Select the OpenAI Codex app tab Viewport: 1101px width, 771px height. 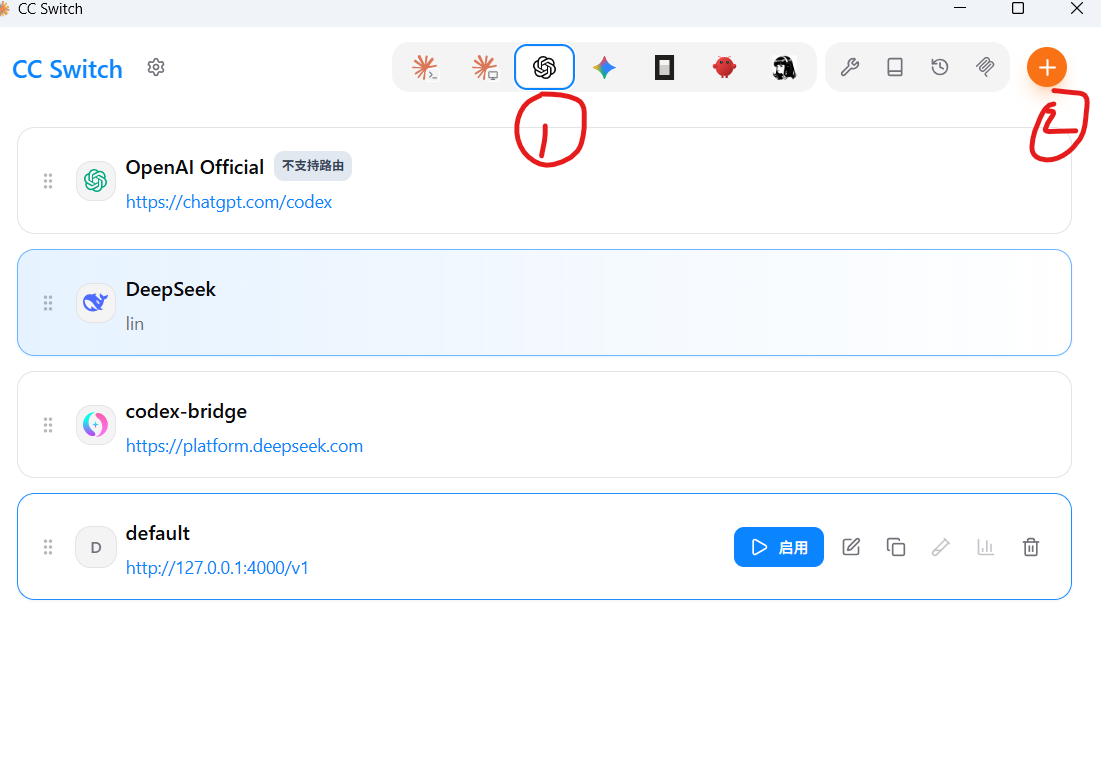544,67
